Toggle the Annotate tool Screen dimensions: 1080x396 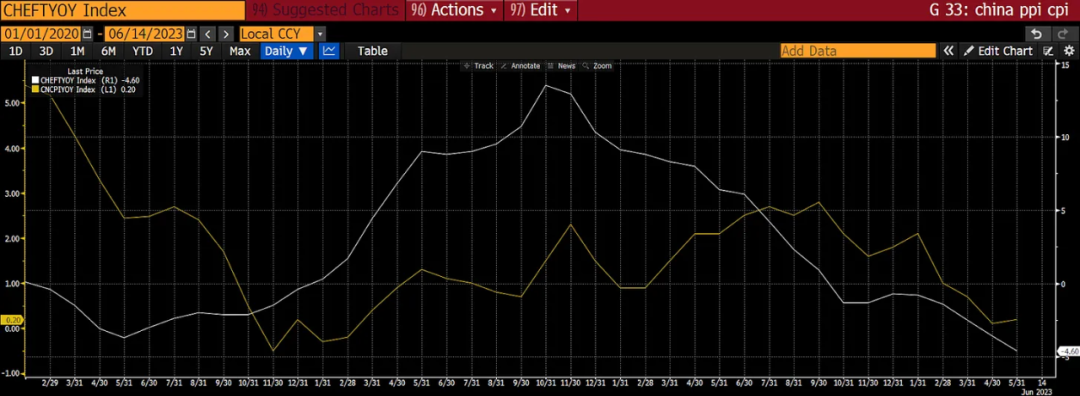pyautogui.click(x=520, y=66)
